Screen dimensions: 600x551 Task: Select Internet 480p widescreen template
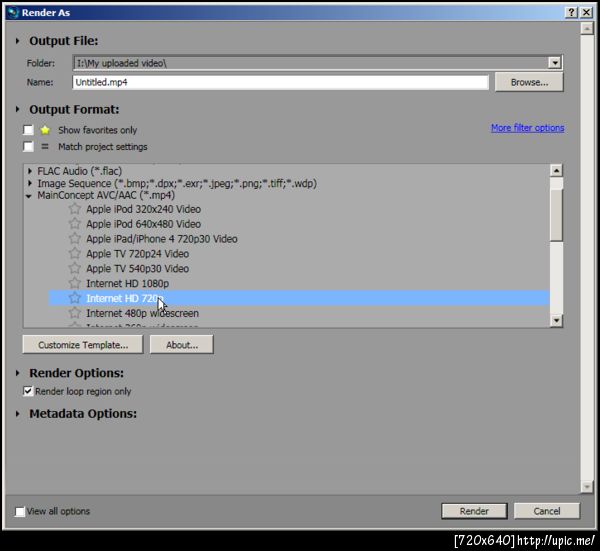pos(142,313)
